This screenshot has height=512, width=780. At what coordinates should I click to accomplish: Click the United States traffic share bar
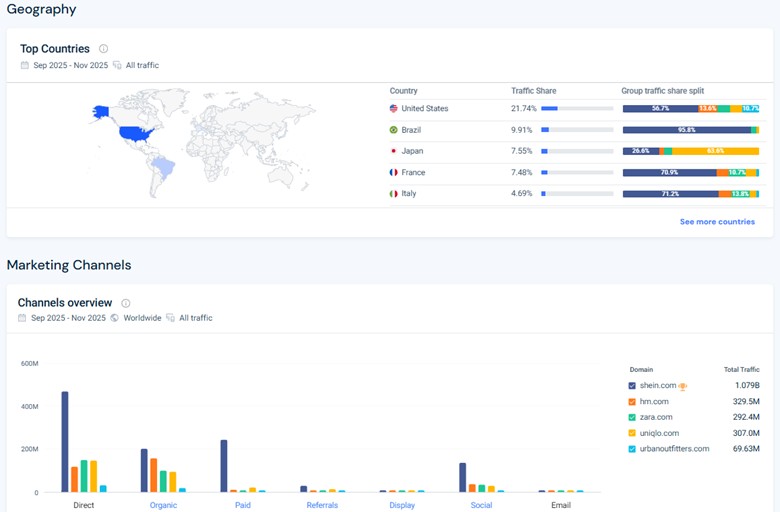[x=577, y=108]
